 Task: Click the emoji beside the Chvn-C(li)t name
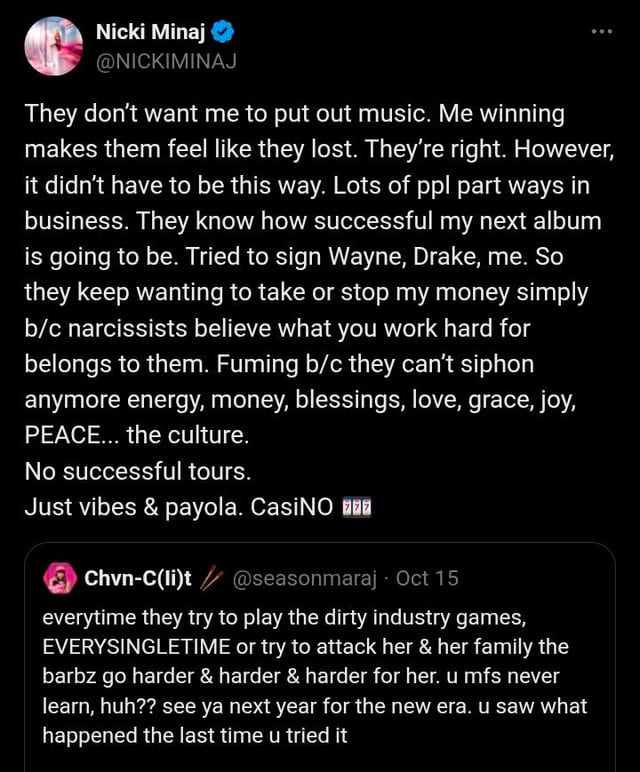coord(210,578)
